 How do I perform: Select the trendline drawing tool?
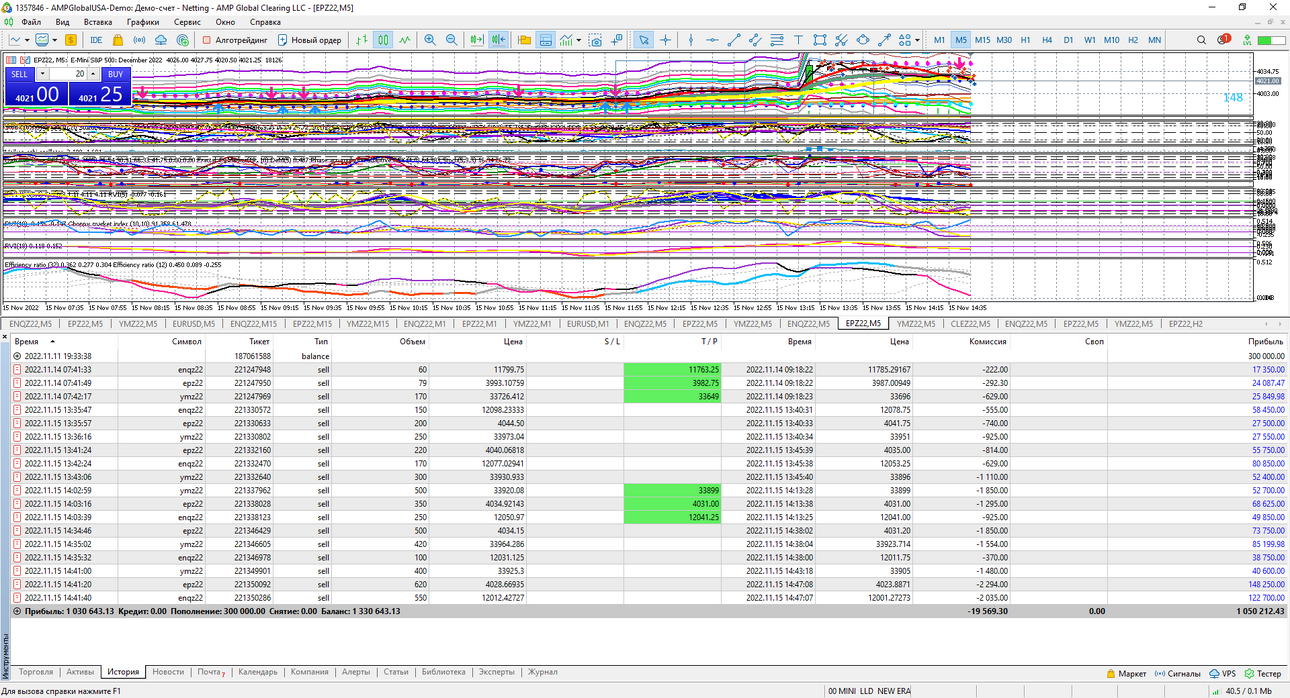pos(734,40)
